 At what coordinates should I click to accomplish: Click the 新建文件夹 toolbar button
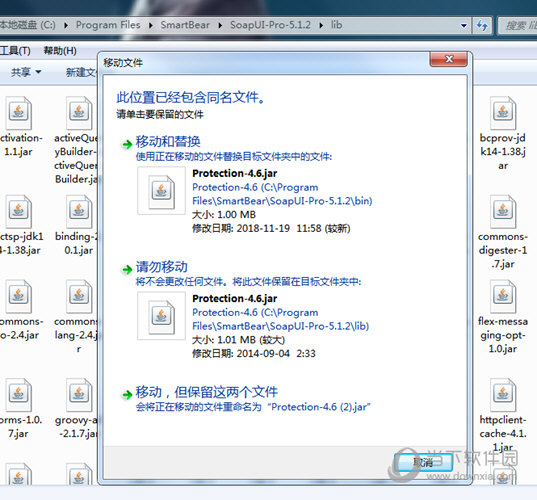pos(82,72)
